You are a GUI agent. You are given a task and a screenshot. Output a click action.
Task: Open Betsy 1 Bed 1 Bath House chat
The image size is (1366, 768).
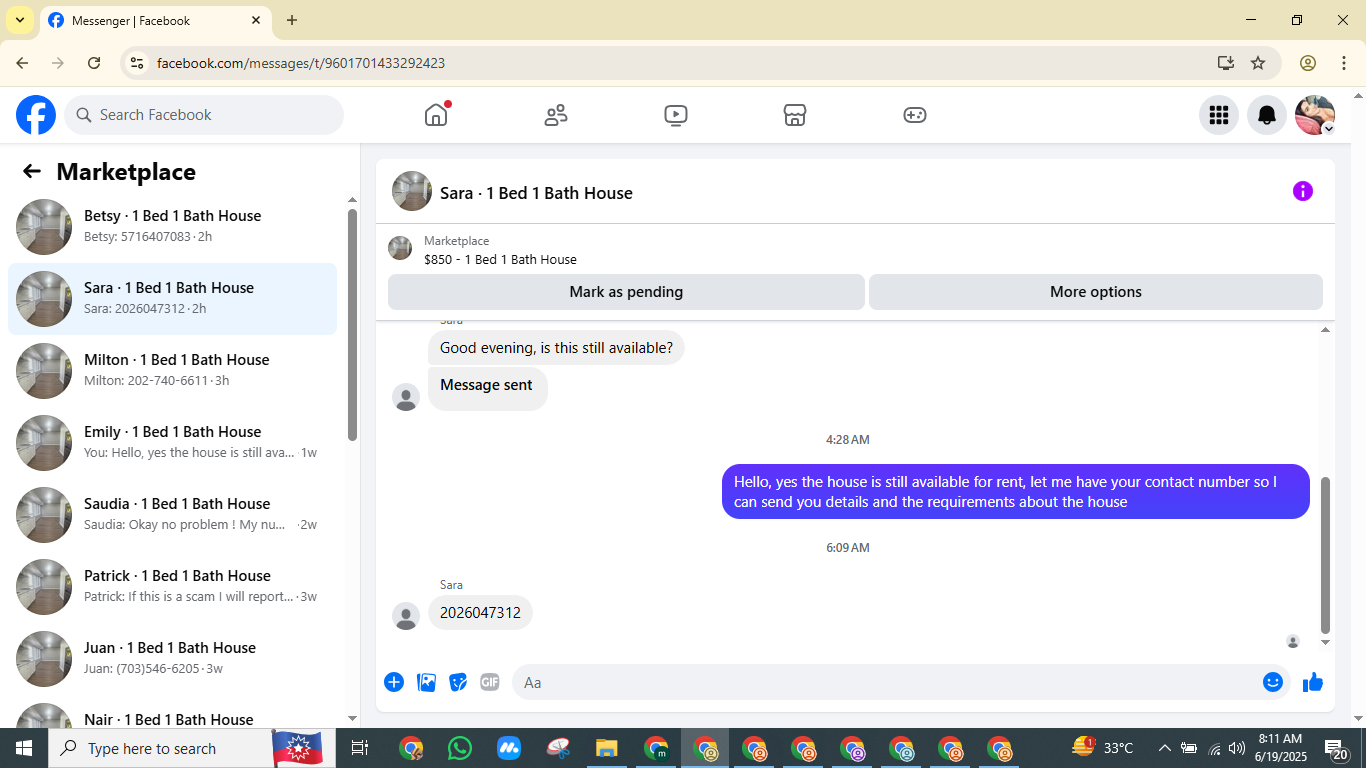tap(172, 227)
